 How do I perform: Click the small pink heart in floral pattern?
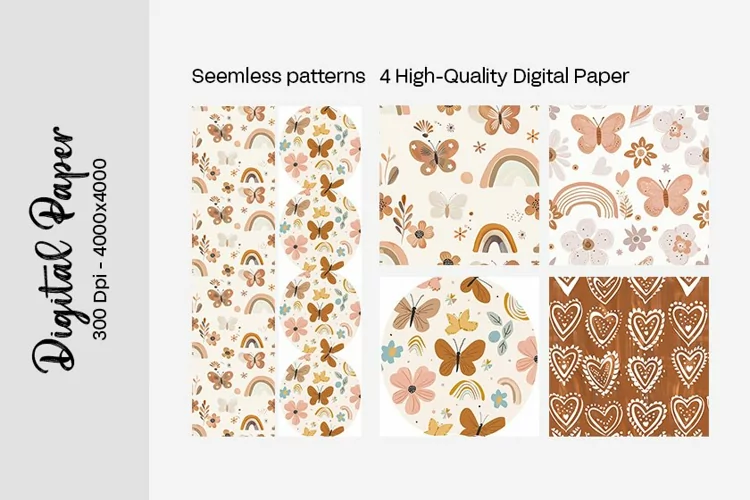(x=622, y=178)
